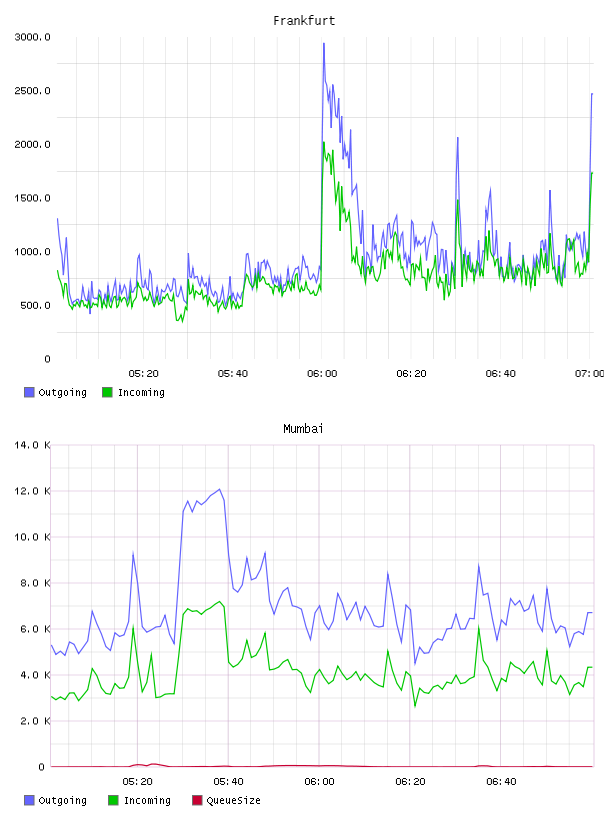Click the 06:00 time label in Frankfurt chart

tap(322, 374)
